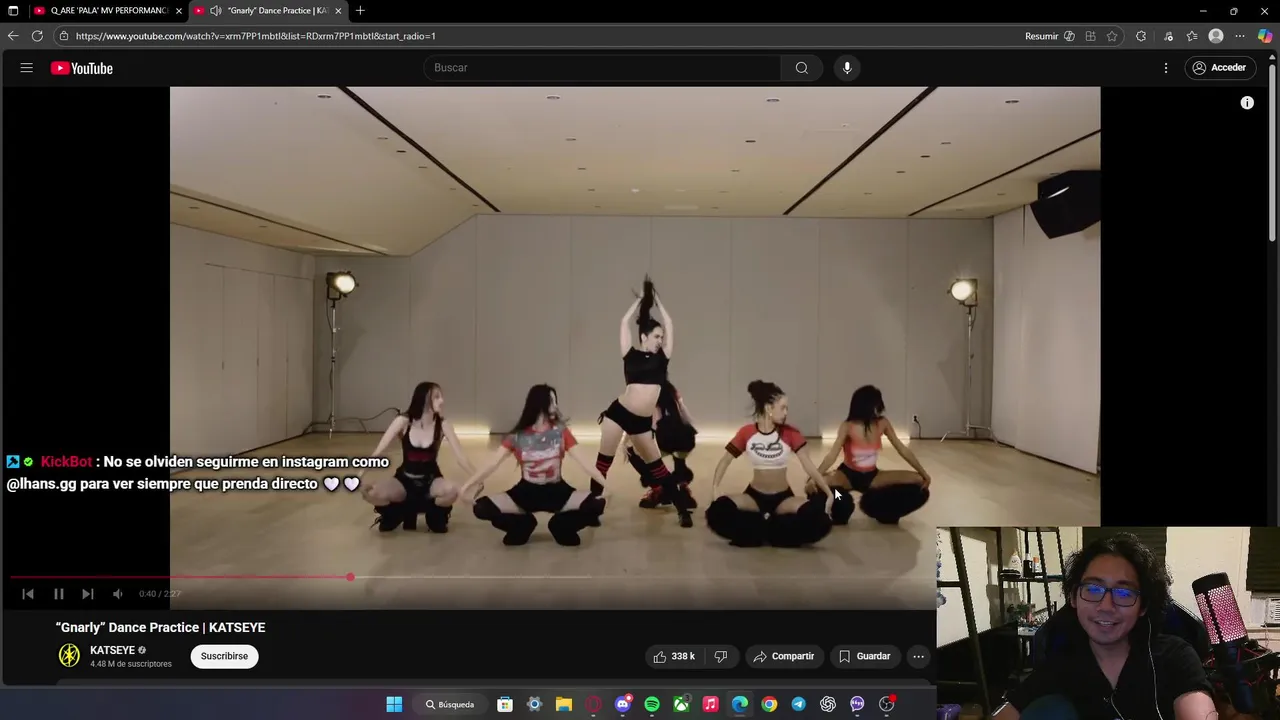The image size is (1280, 720).
Task: Click Resumir in the address bar
Action: (x=1041, y=36)
